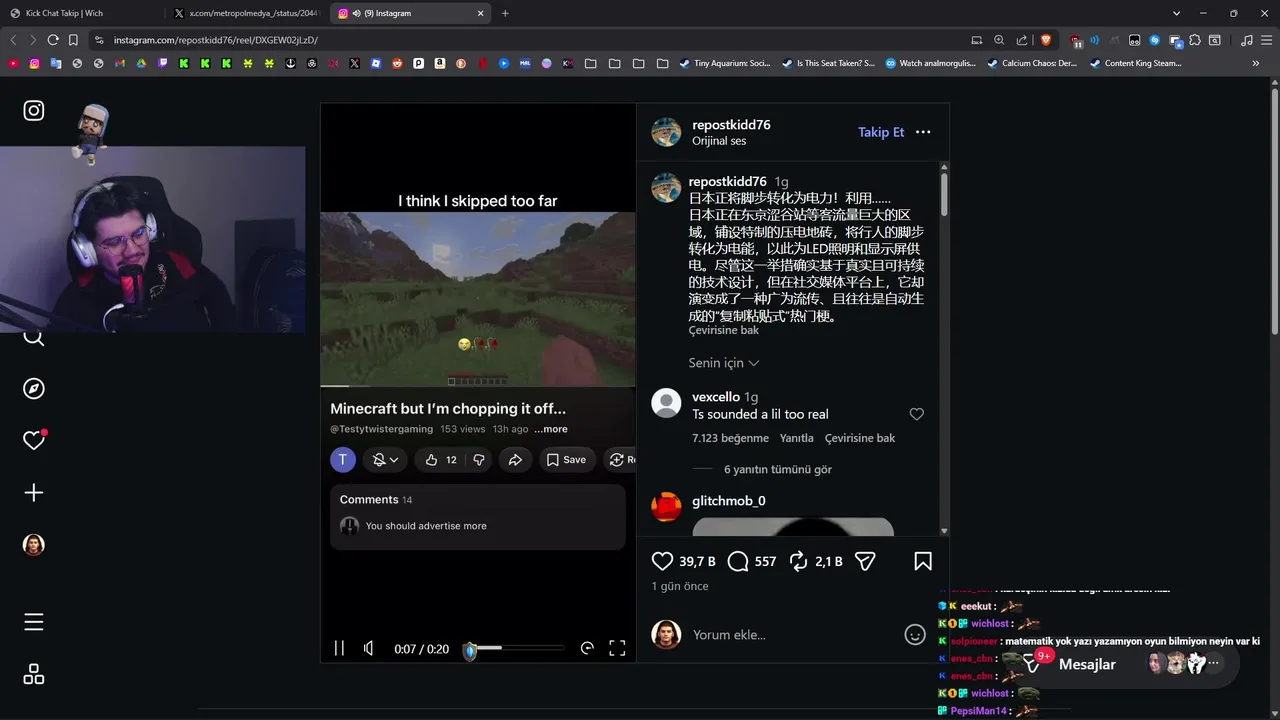Click the Create plus icon in sidebar
1280x720 pixels.
[34, 493]
